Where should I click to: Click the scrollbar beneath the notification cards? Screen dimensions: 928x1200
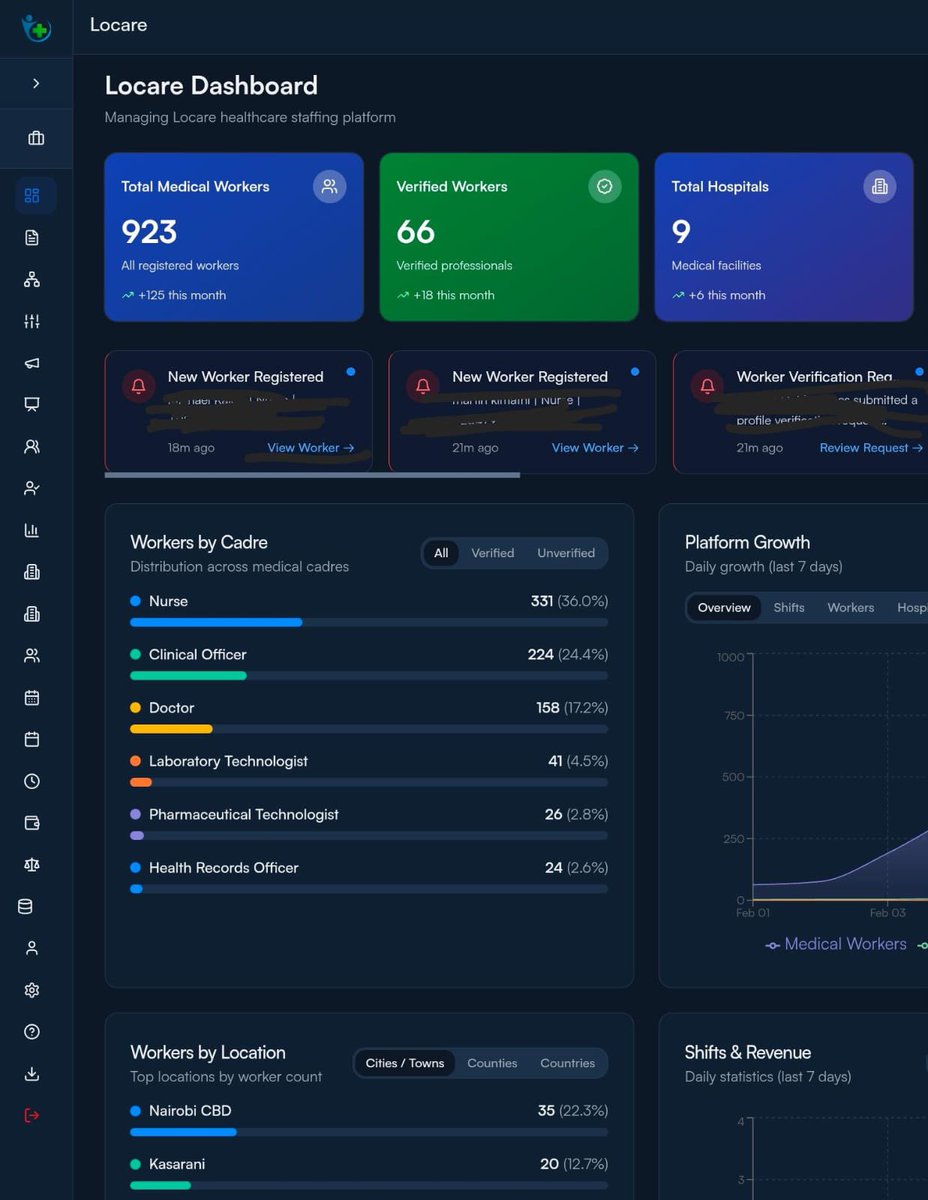(x=312, y=475)
